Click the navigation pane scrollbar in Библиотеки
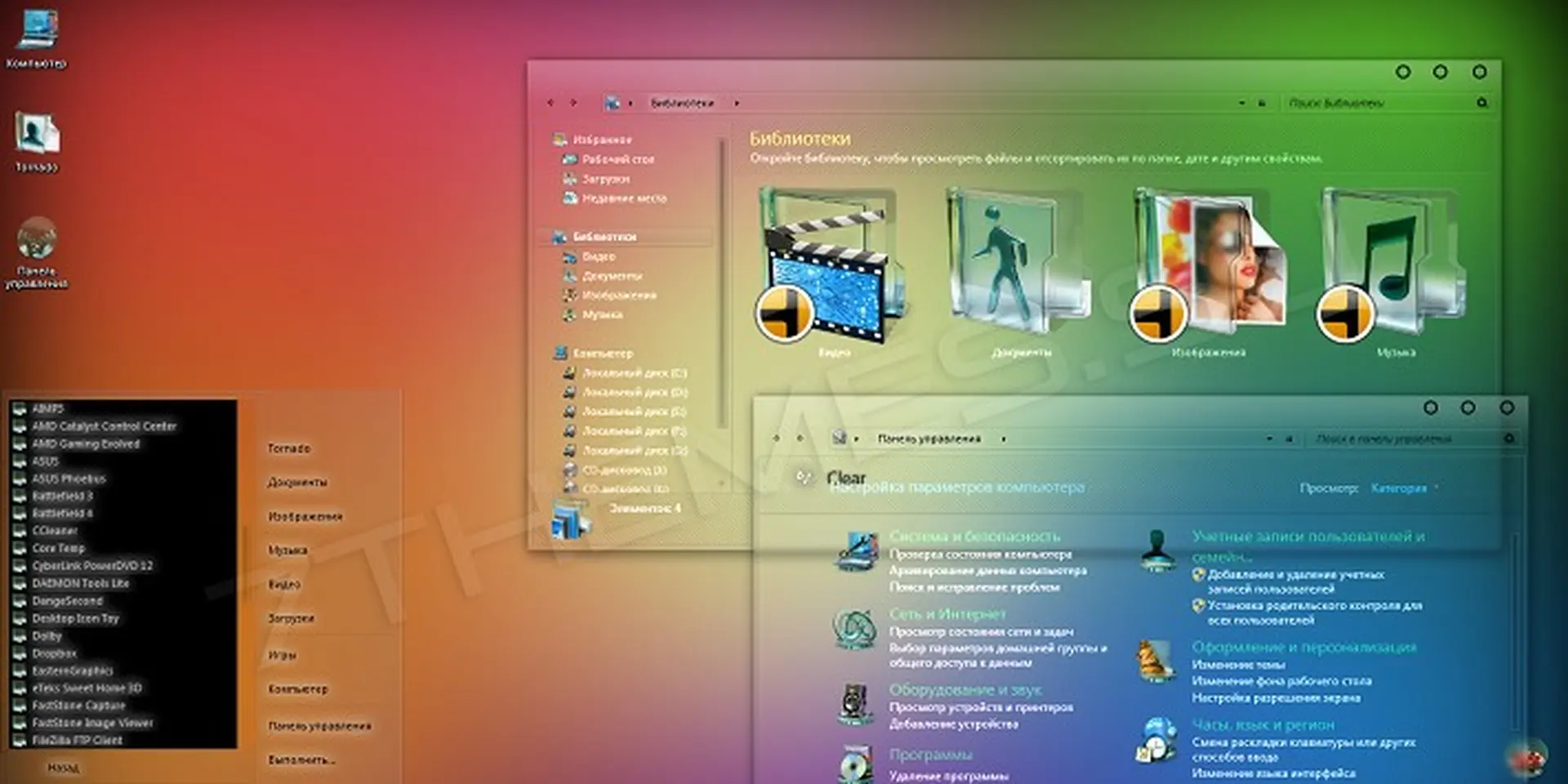Screen dimensions: 1568x784 coord(722,282)
